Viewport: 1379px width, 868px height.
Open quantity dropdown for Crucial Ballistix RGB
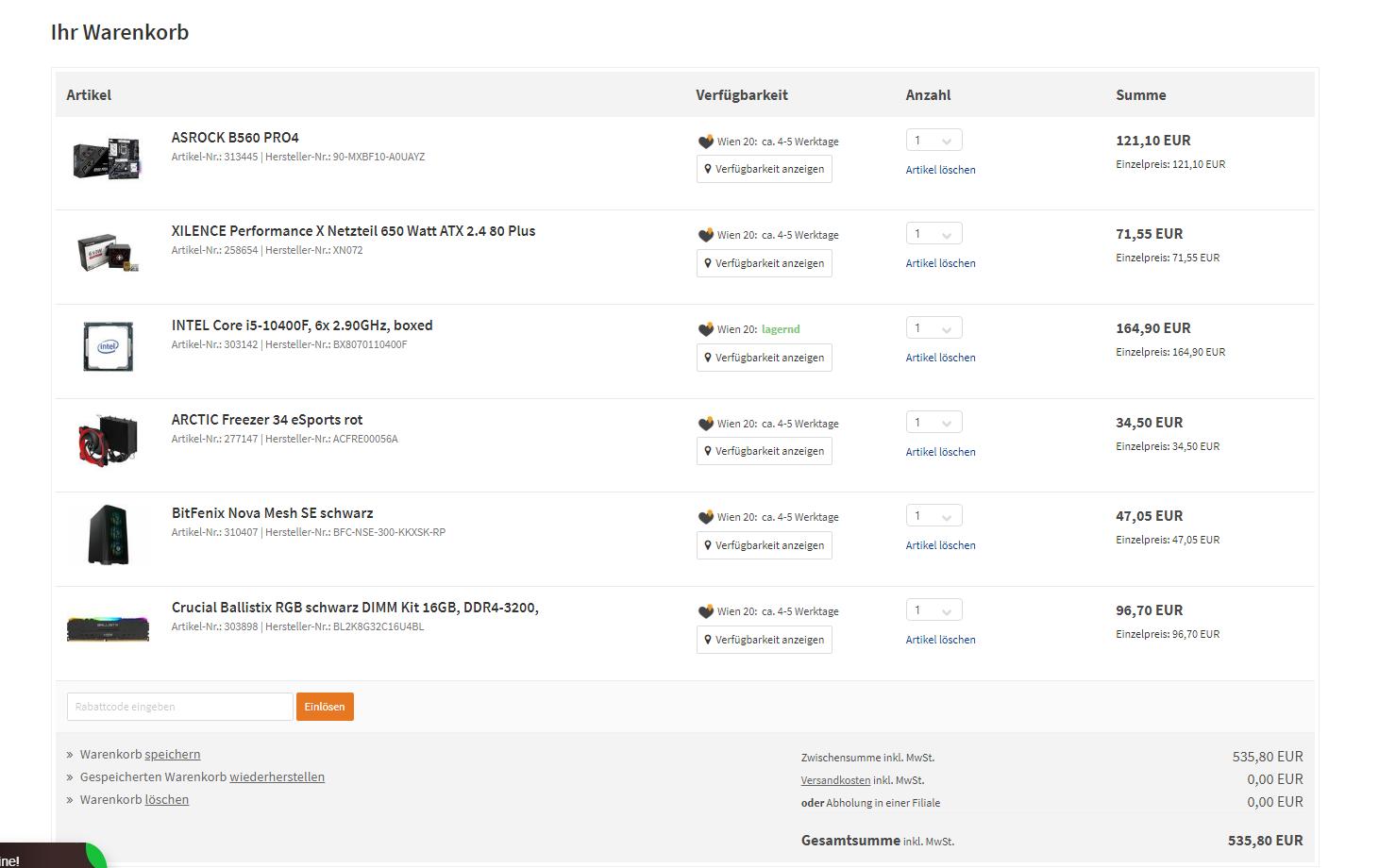click(934, 610)
